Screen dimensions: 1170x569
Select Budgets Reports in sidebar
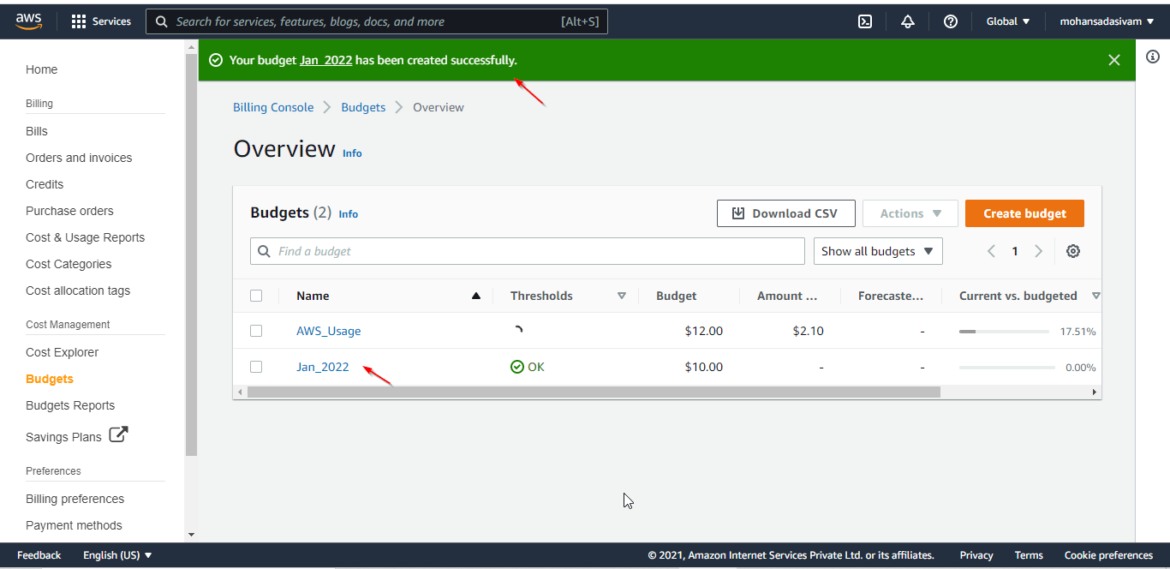[x=70, y=406]
